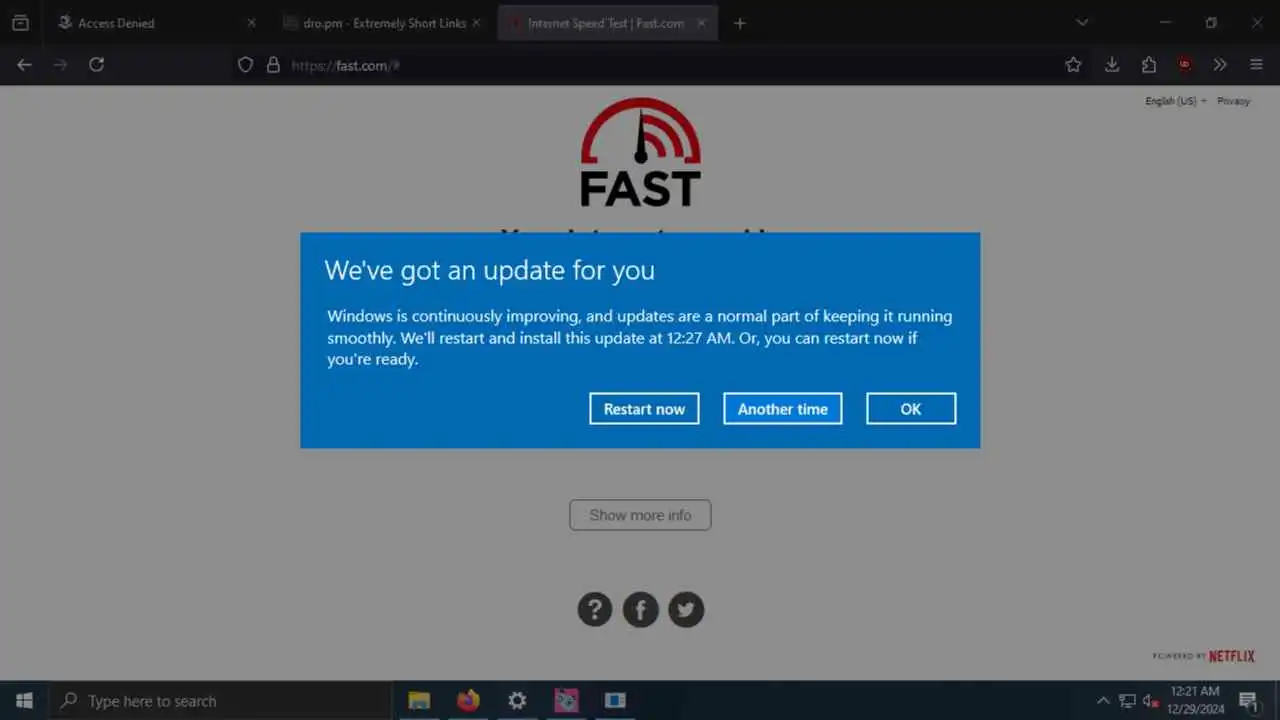Close the Access Denied tab
The height and width of the screenshot is (720, 1280).
pos(251,23)
